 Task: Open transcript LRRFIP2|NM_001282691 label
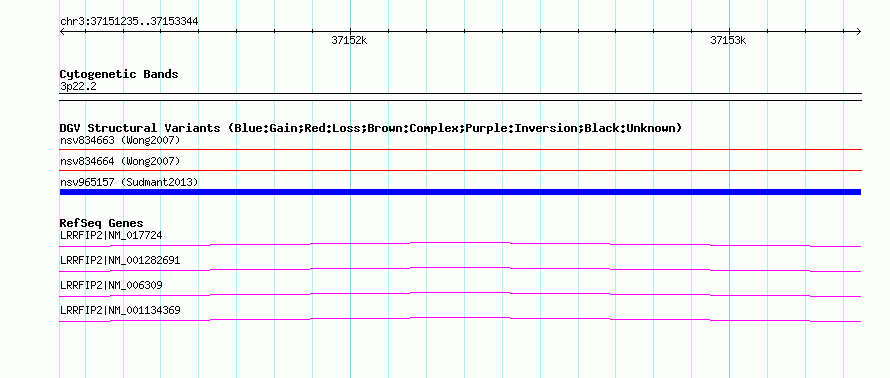pyautogui.click(x=120, y=261)
